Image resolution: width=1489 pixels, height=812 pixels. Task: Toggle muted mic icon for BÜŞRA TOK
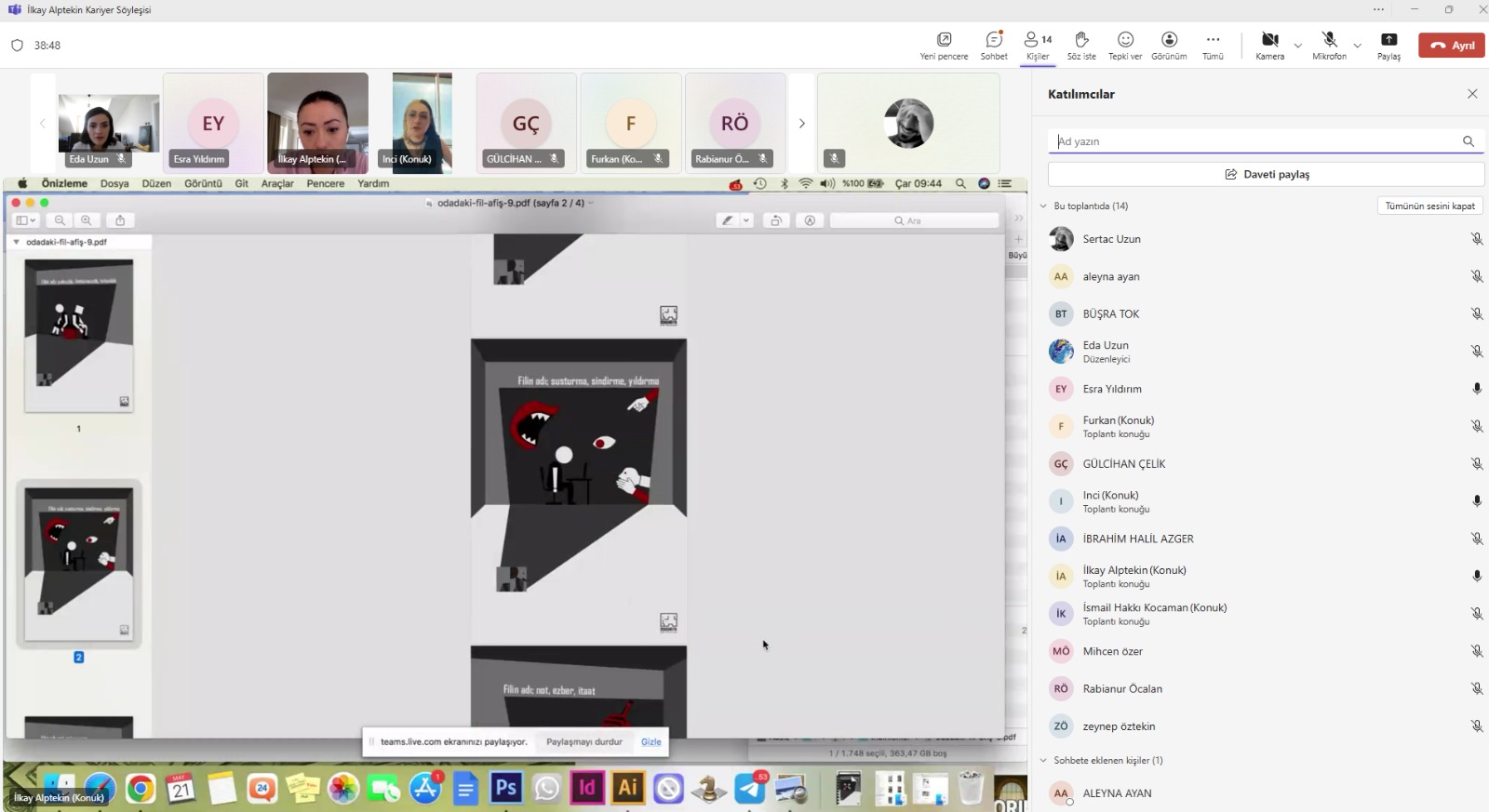tap(1476, 314)
